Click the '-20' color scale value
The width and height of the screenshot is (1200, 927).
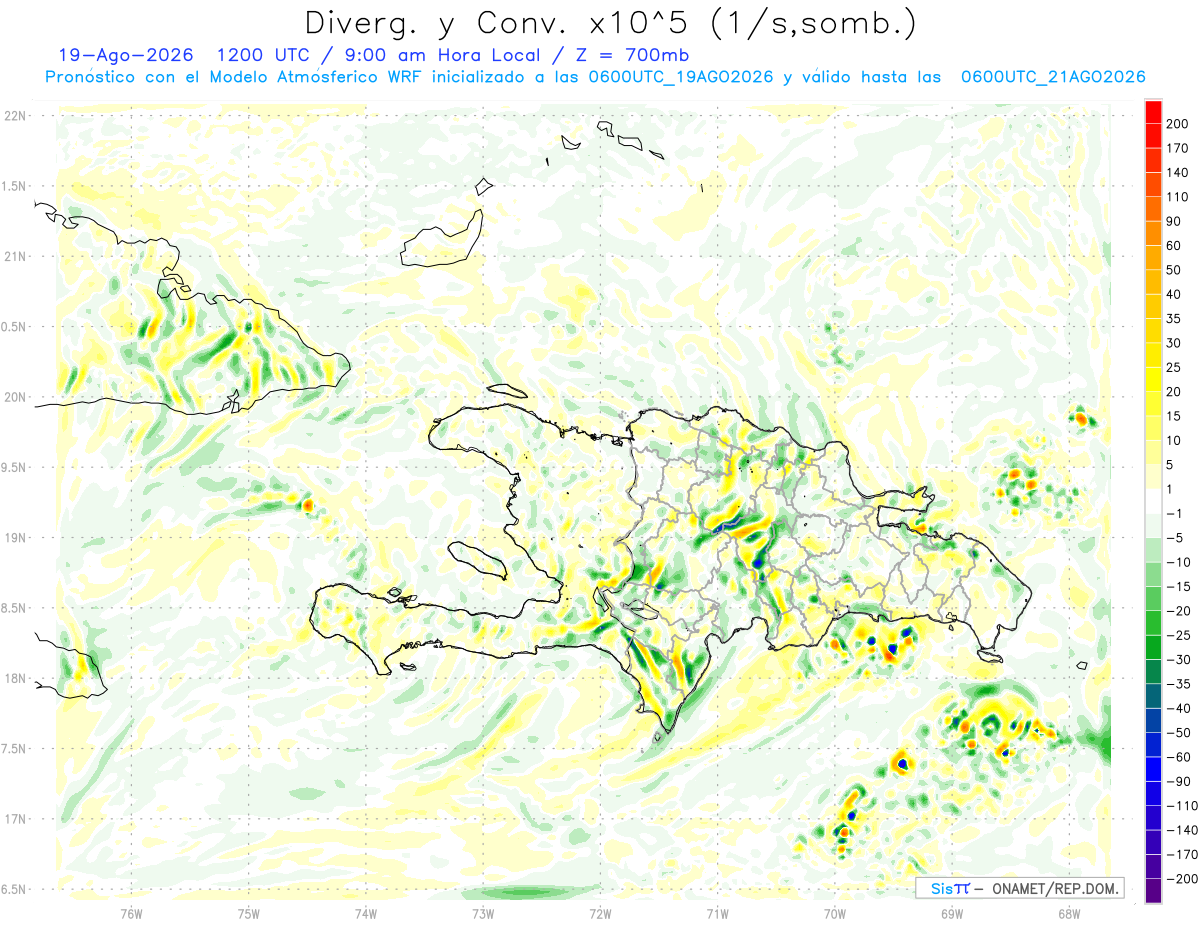(x=1178, y=611)
